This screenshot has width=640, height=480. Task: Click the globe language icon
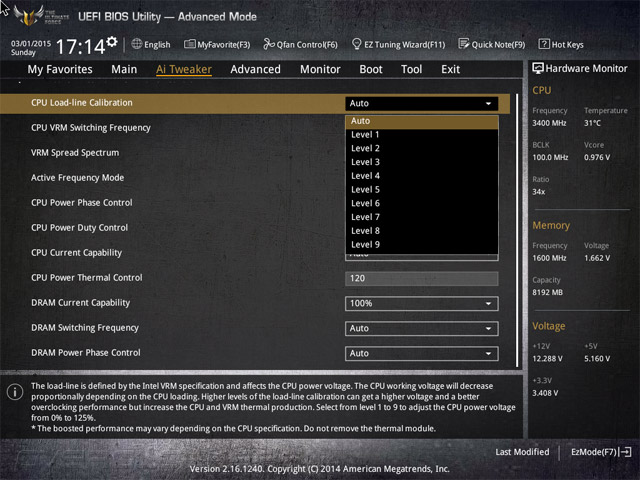pyautogui.click(x=137, y=44)
